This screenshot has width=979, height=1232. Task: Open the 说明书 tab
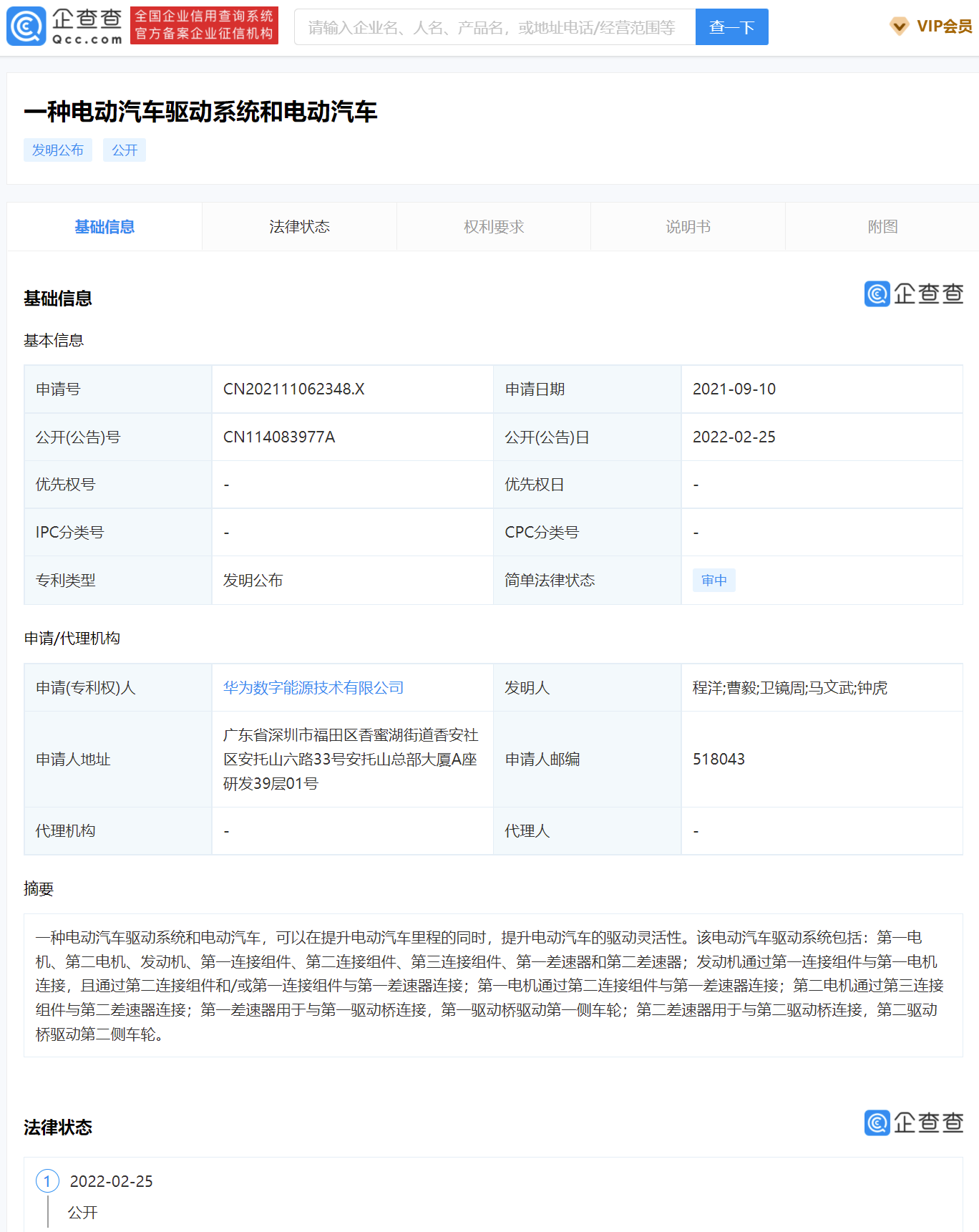pyautogui.click(x=688, y=227)
